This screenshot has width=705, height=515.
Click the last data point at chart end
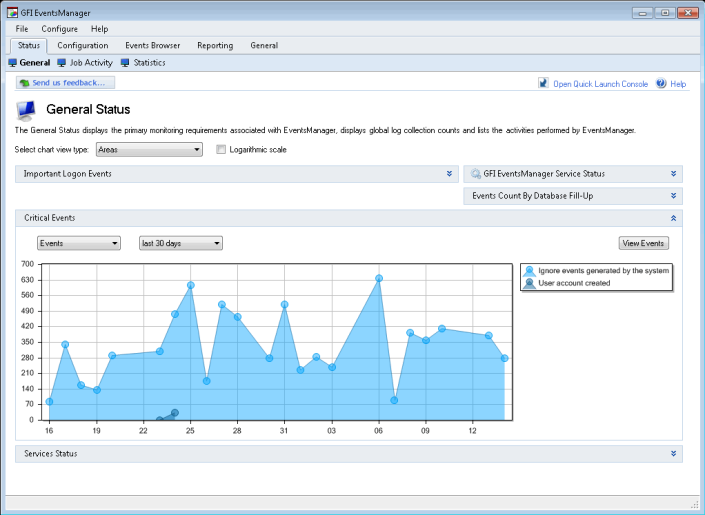[x=504, y=358]
